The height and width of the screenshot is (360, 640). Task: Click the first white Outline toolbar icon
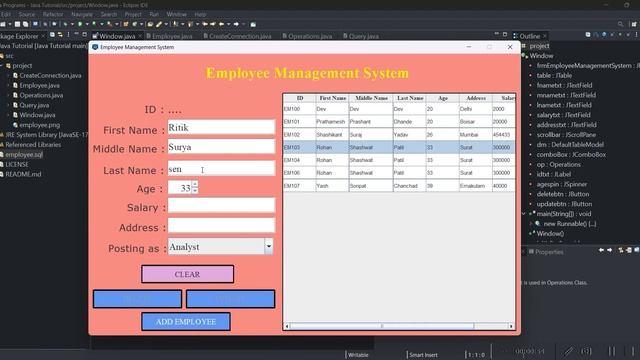(x=588, y=35)
